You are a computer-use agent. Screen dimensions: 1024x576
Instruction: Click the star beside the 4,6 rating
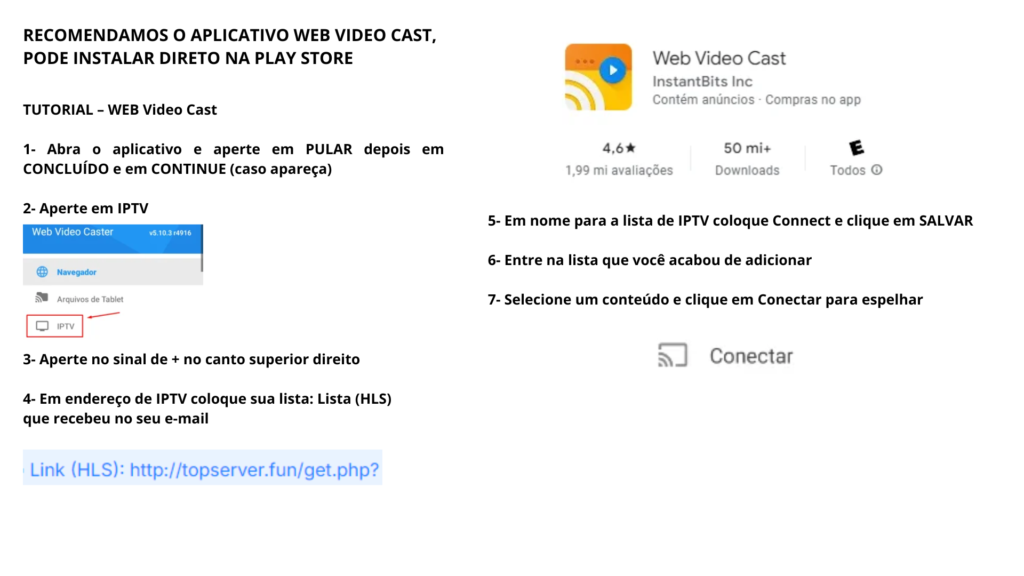click(631, 148)
